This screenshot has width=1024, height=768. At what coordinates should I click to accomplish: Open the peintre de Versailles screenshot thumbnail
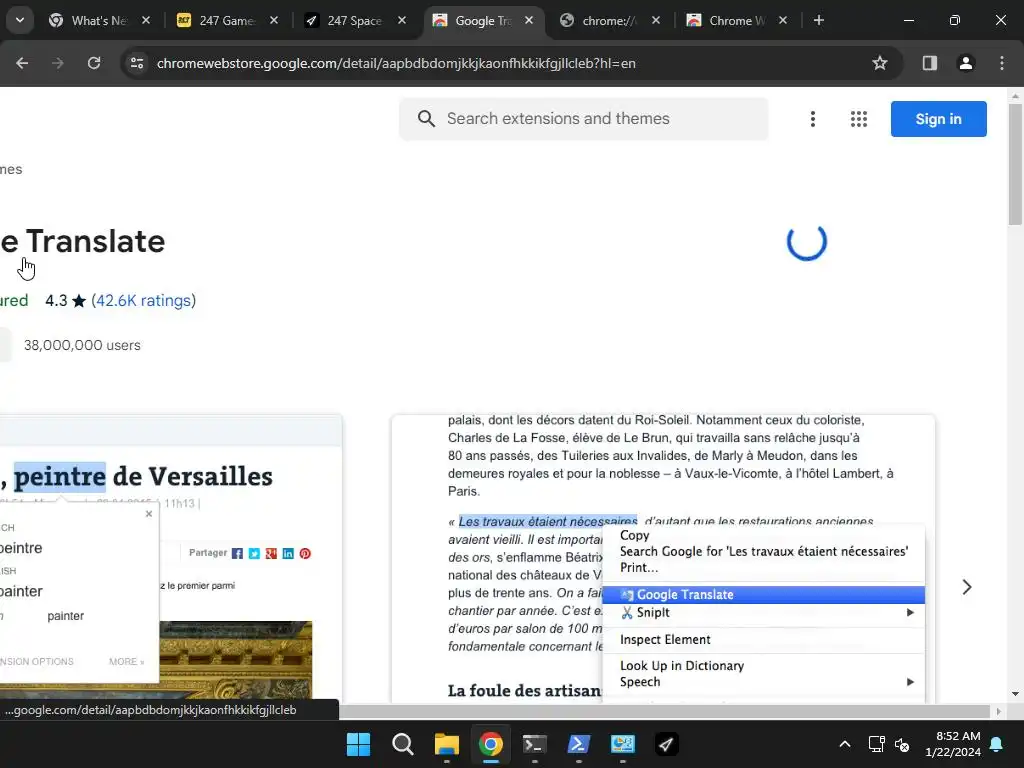tap(171, 558)
